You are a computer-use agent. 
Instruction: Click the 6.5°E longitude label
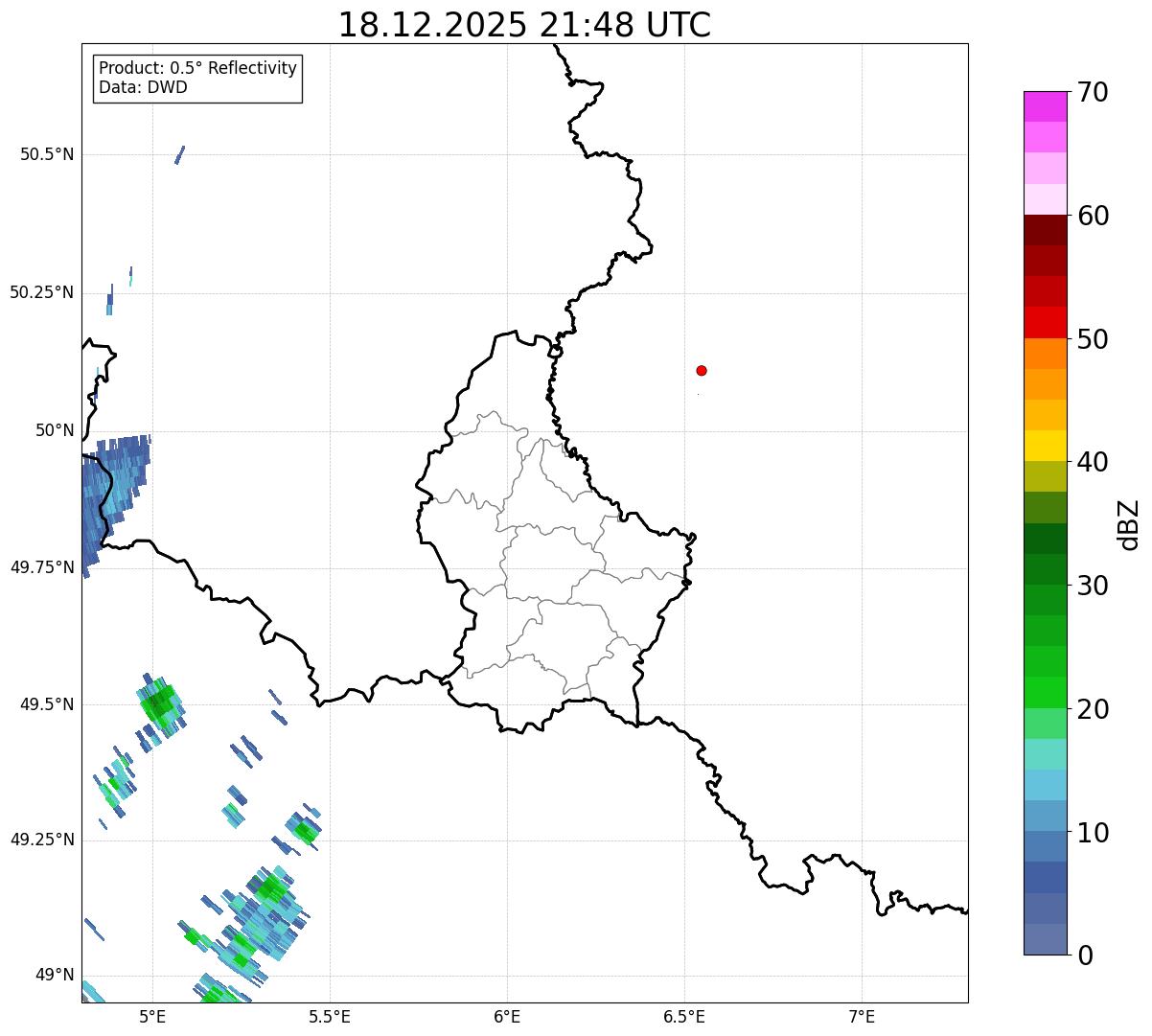[684, 1016]
